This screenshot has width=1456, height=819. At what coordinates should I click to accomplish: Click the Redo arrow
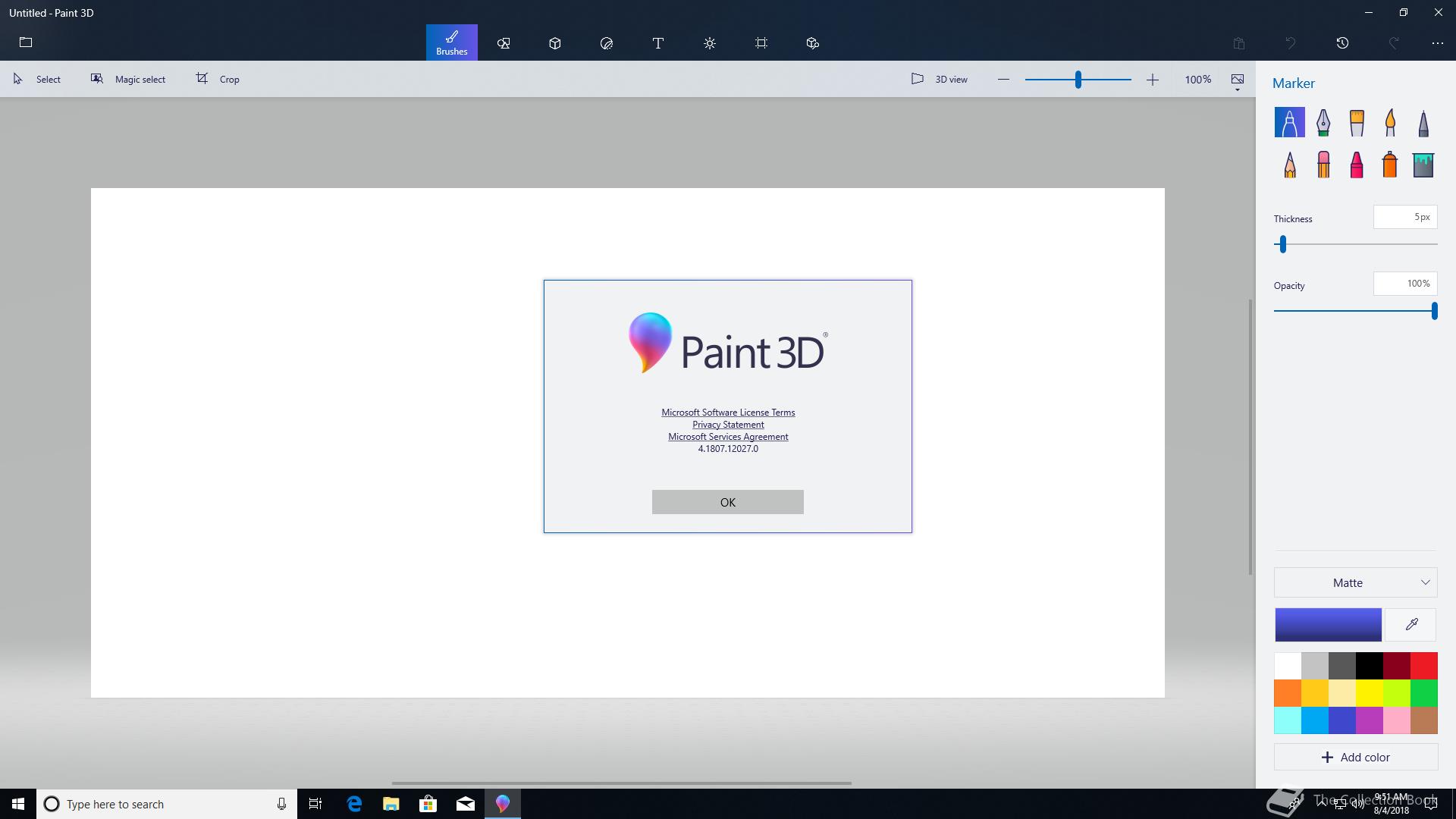pyautogui.click(x=1394, y=43)
